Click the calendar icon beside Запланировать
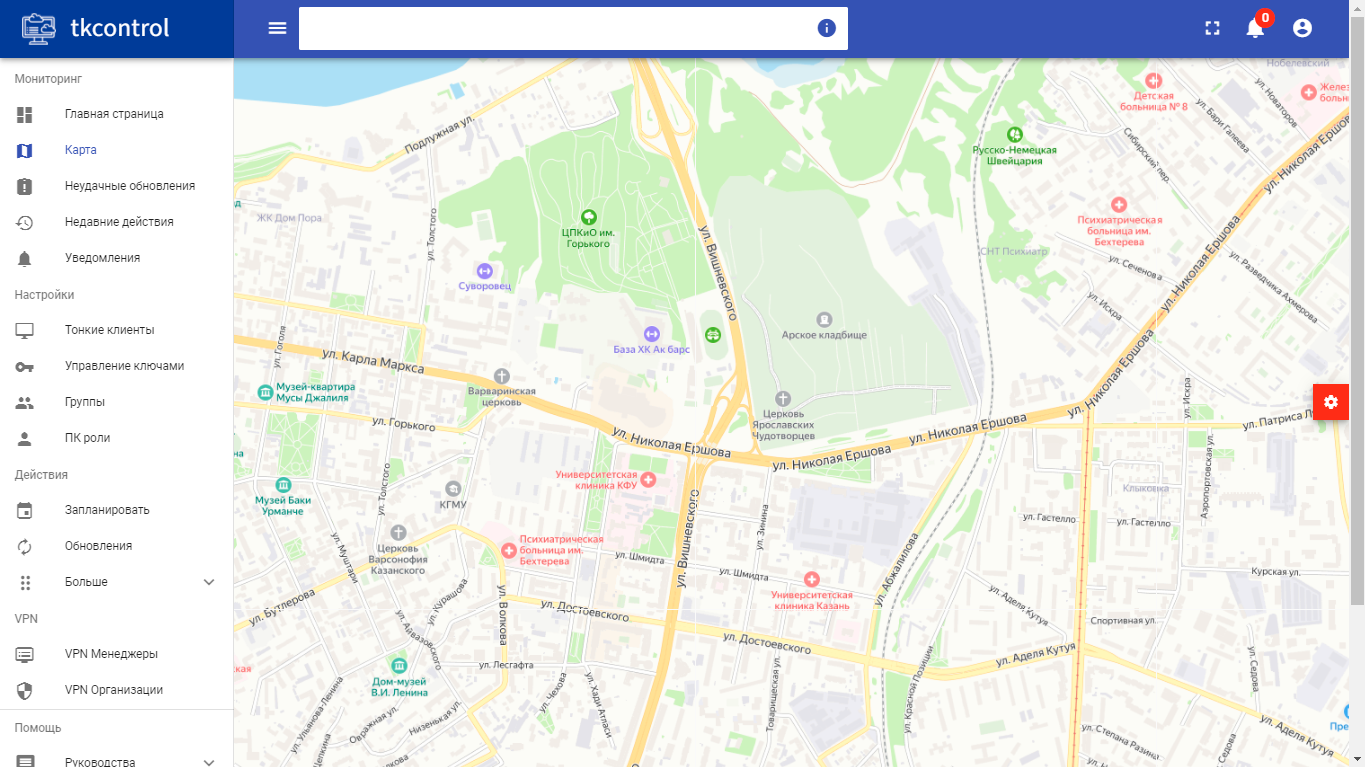1365x767 pixels. 25,510
